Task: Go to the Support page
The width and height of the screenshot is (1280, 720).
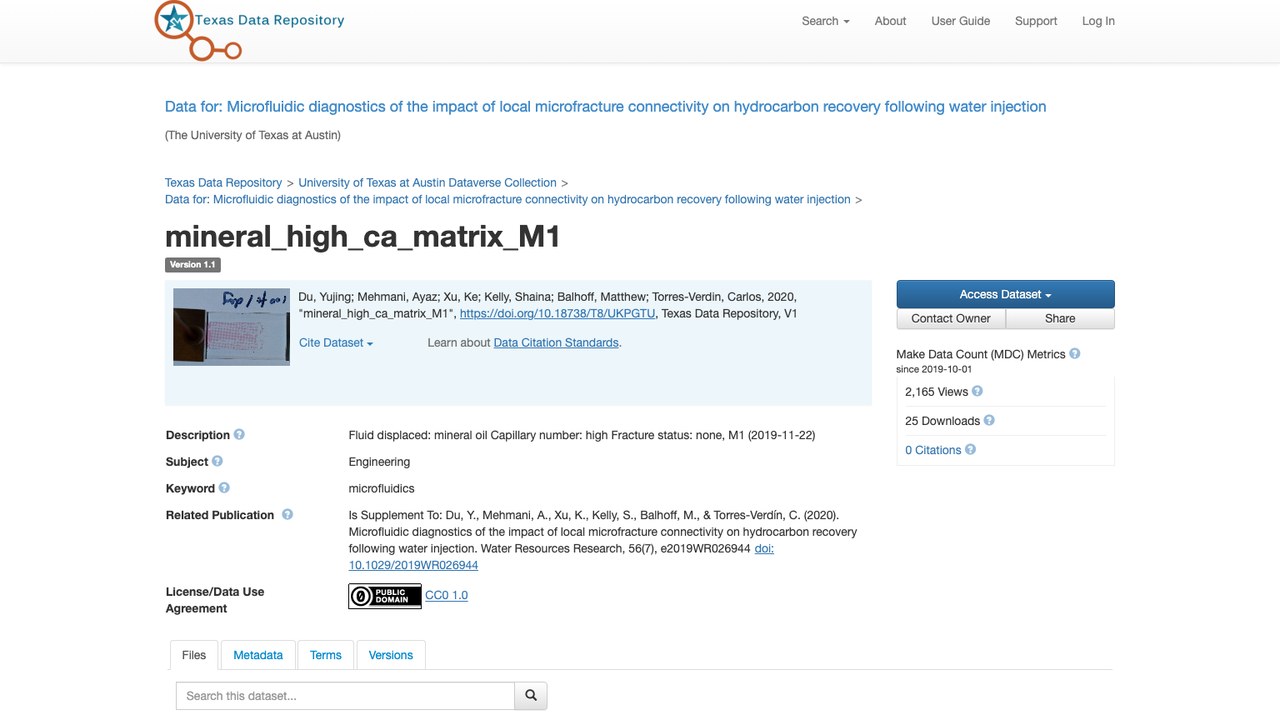Action: point(1036,21)
